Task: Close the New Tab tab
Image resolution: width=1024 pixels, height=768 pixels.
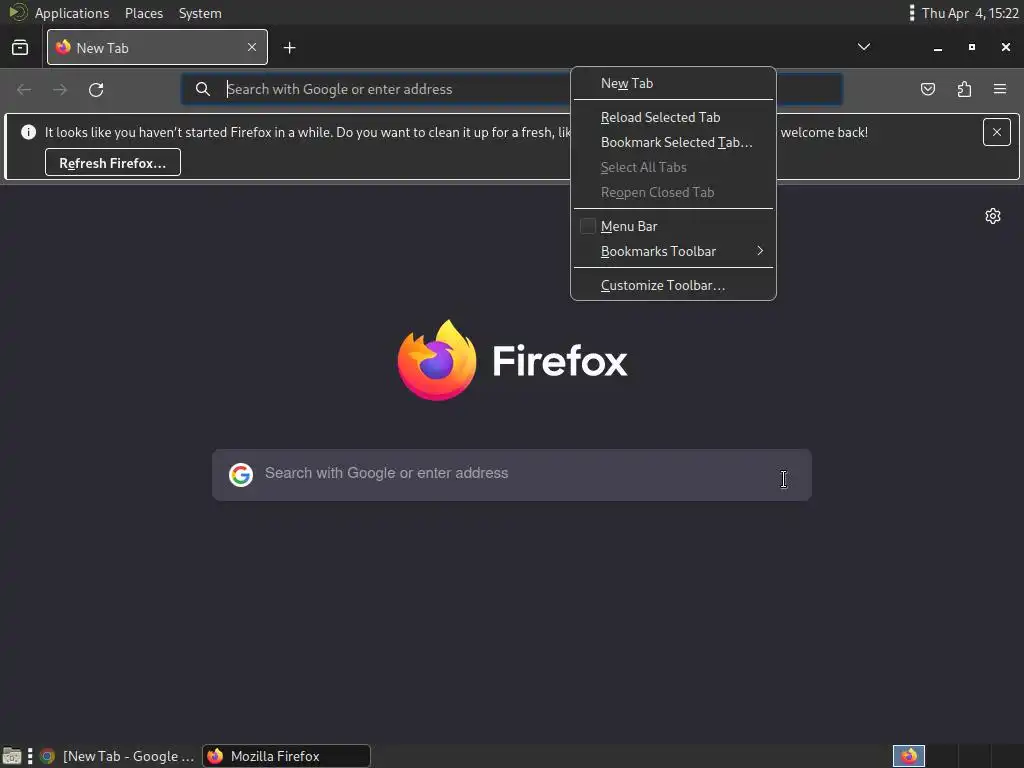Action: point(252,47)
